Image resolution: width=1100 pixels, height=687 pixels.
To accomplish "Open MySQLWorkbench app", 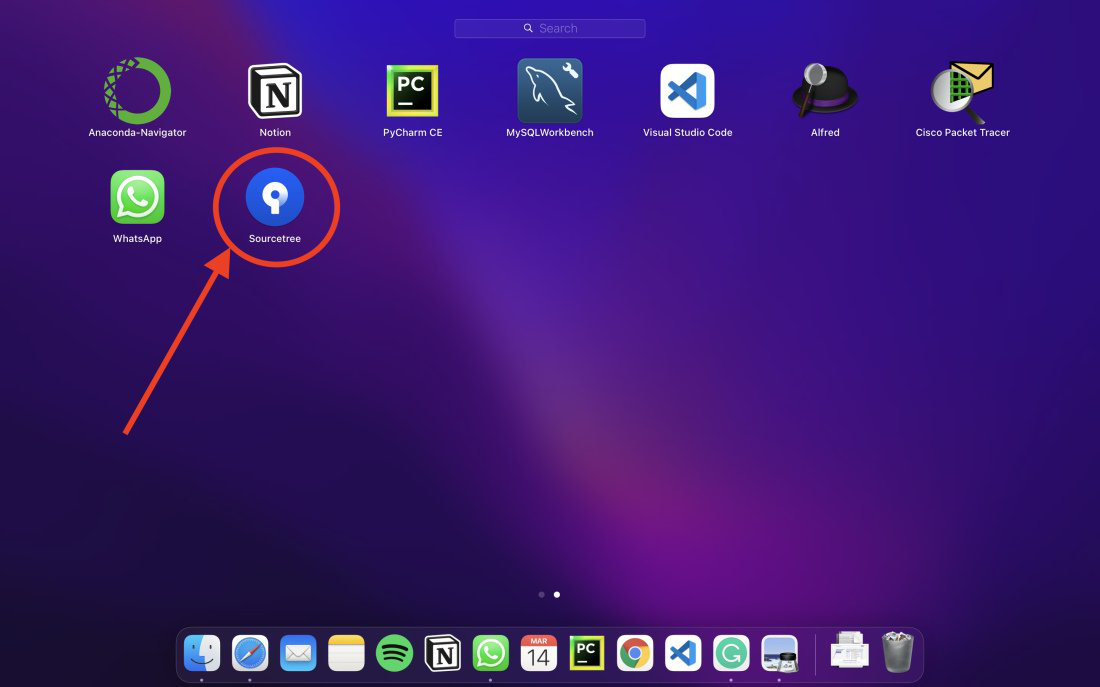I will coord(550,91).
